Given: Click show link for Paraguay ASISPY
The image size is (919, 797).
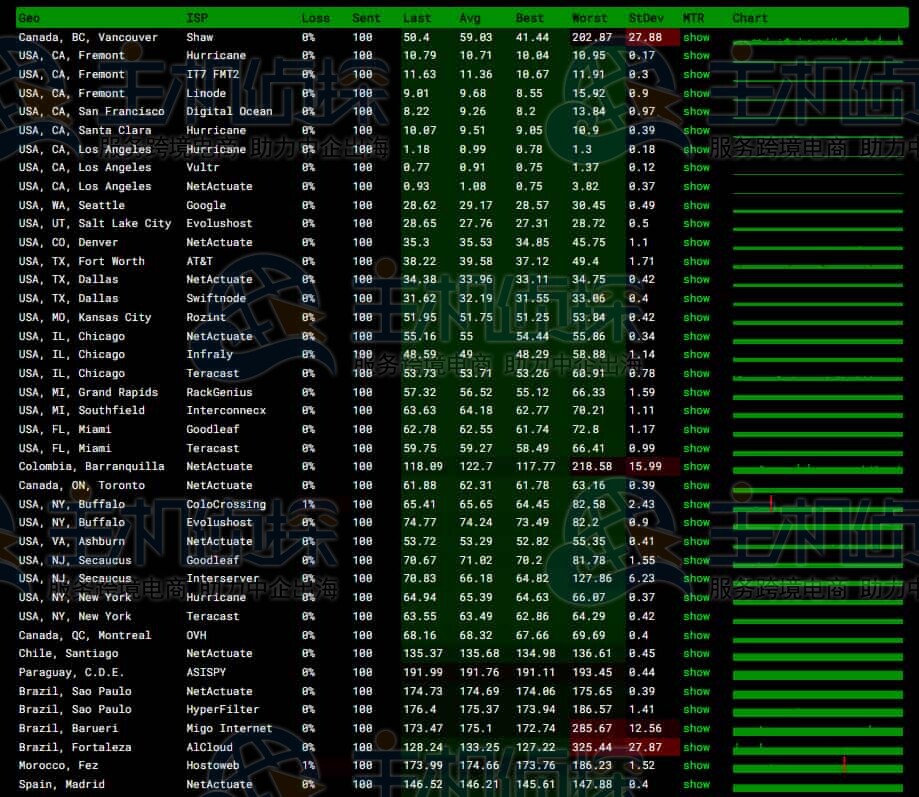Looking at the screenshot, I should point(696,672).
